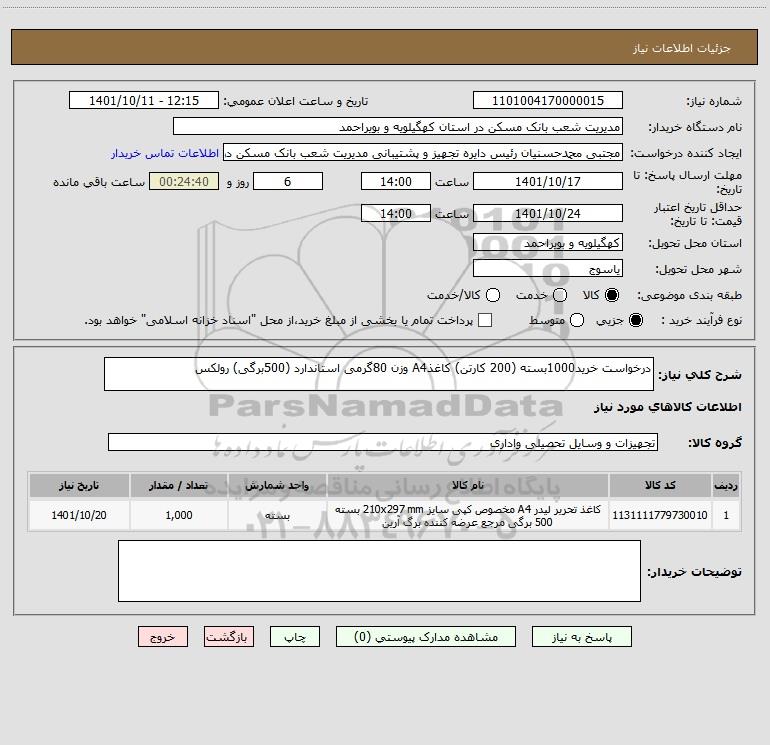Screen dimensions: 770x745
Task: Toggle the اسناد خزانه اسلامی payment checkbox
Action: 485,320
